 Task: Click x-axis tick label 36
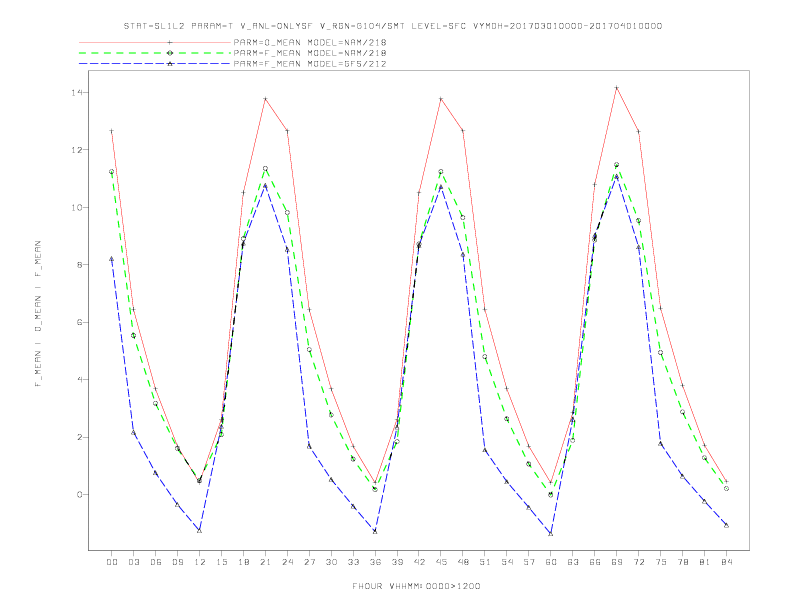(375, 562)
